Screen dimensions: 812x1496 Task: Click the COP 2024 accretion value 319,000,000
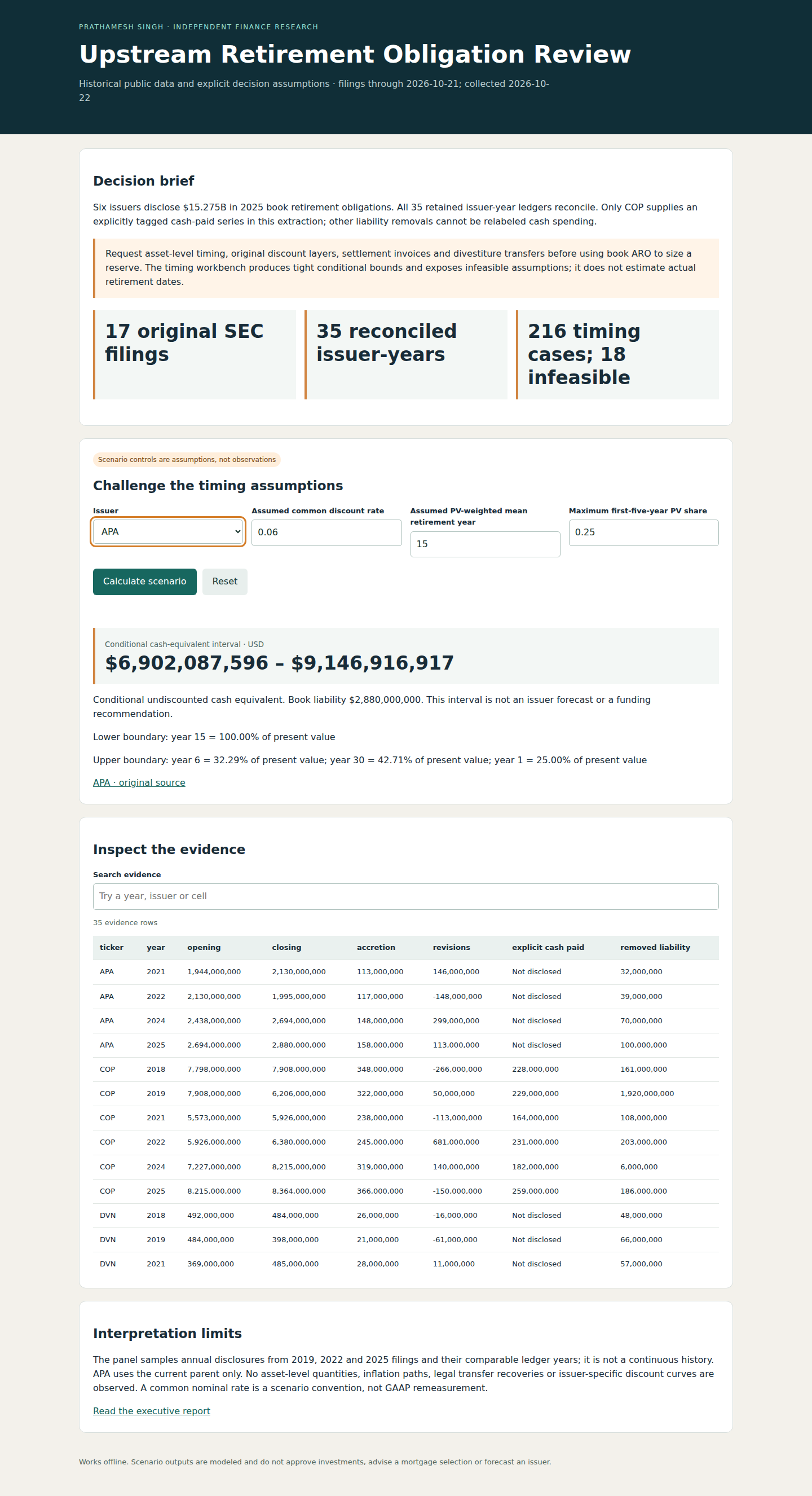click(379, 1167)
